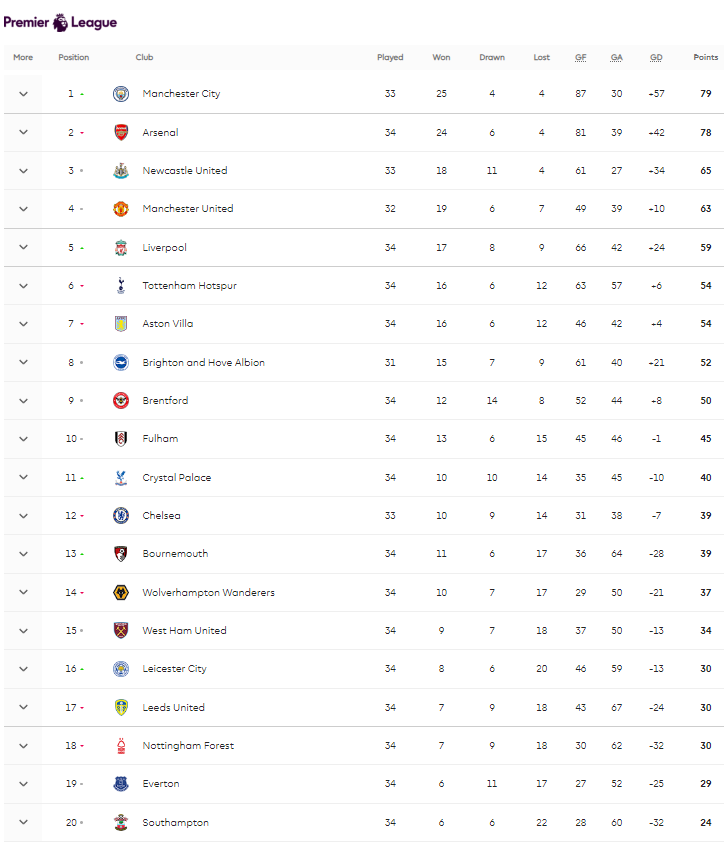Open the Brighton and Hove Albion link
Image resolution: width=724 pixels, height=842 pixels.
tap(204, 362)
